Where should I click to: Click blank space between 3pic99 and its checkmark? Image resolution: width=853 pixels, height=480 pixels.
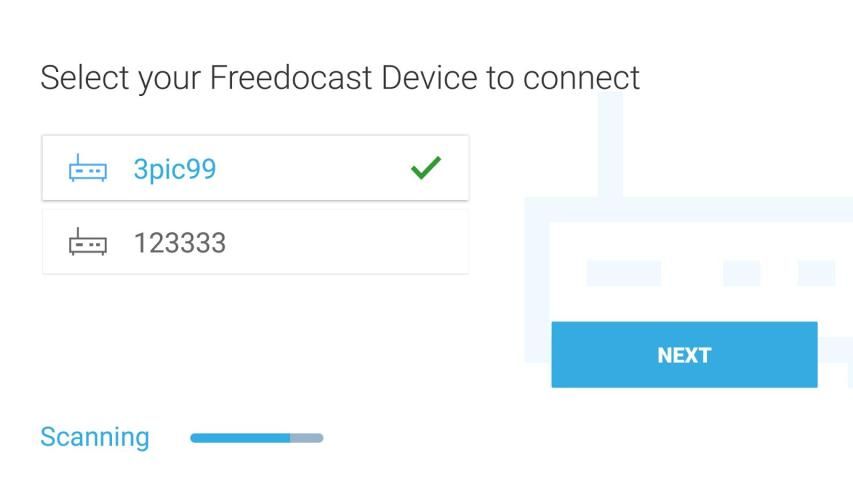coord(310,169)
